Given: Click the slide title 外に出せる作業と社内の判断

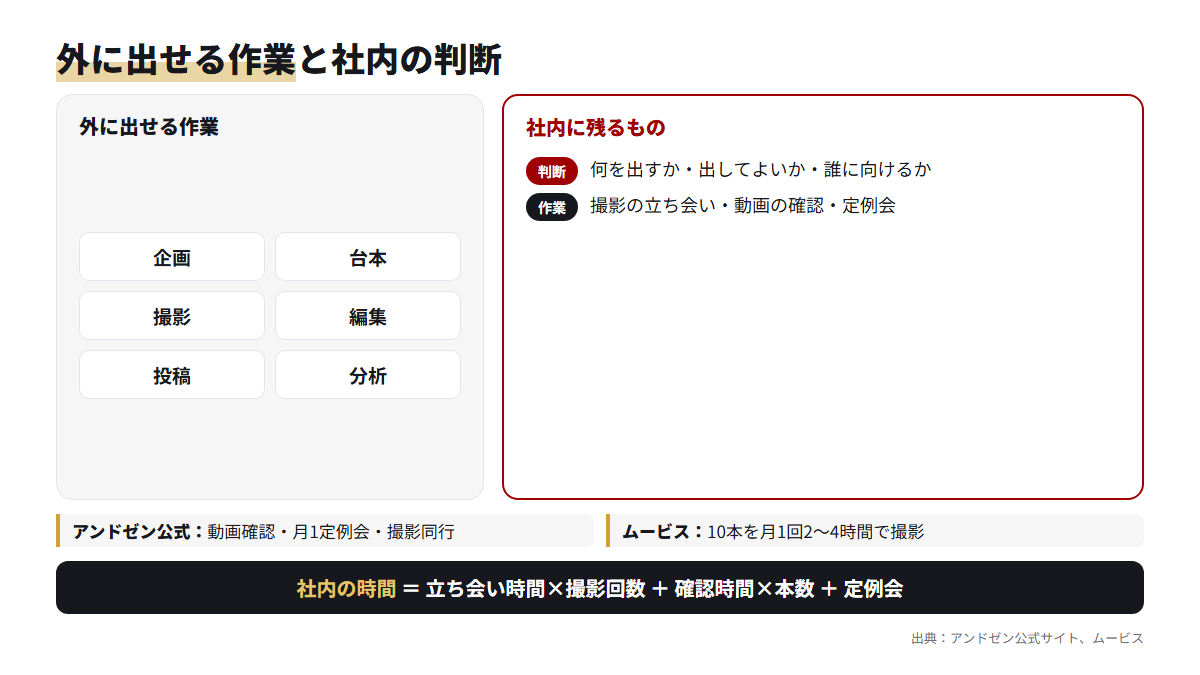Looking at the screenshot, I should coord(279,60).
